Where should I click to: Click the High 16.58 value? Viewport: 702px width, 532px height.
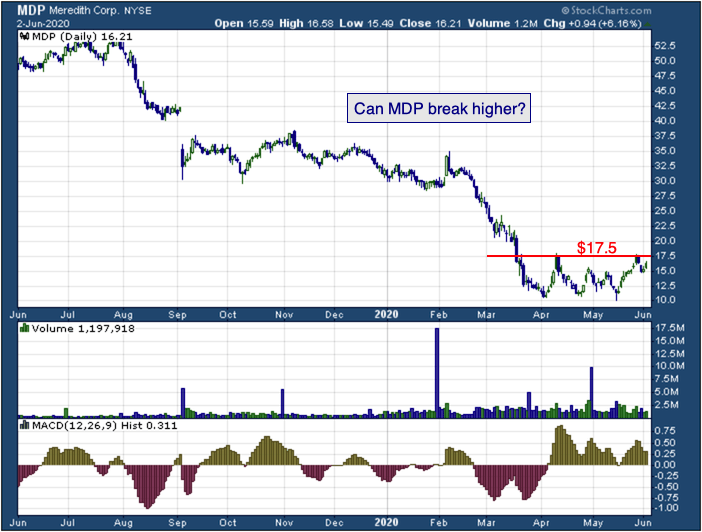(x=306, y=23)
